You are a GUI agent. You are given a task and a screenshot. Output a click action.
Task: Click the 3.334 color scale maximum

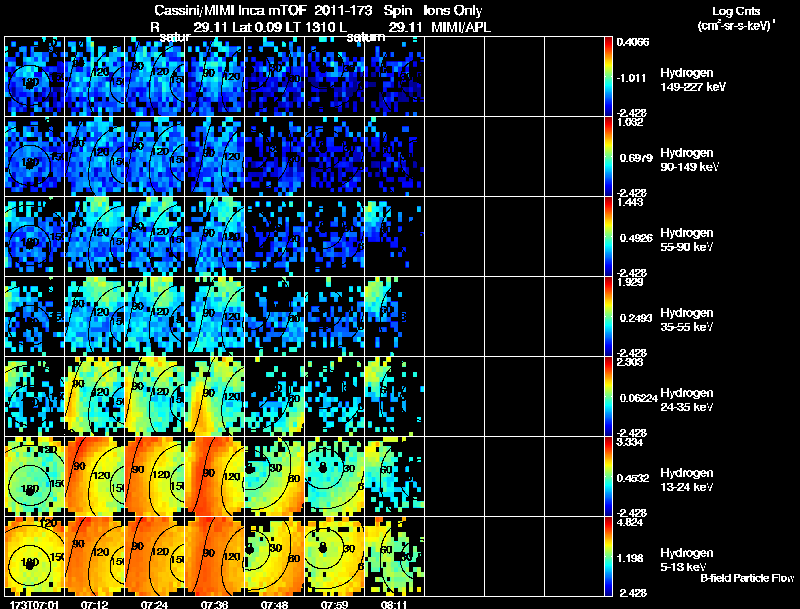(630, 442)
